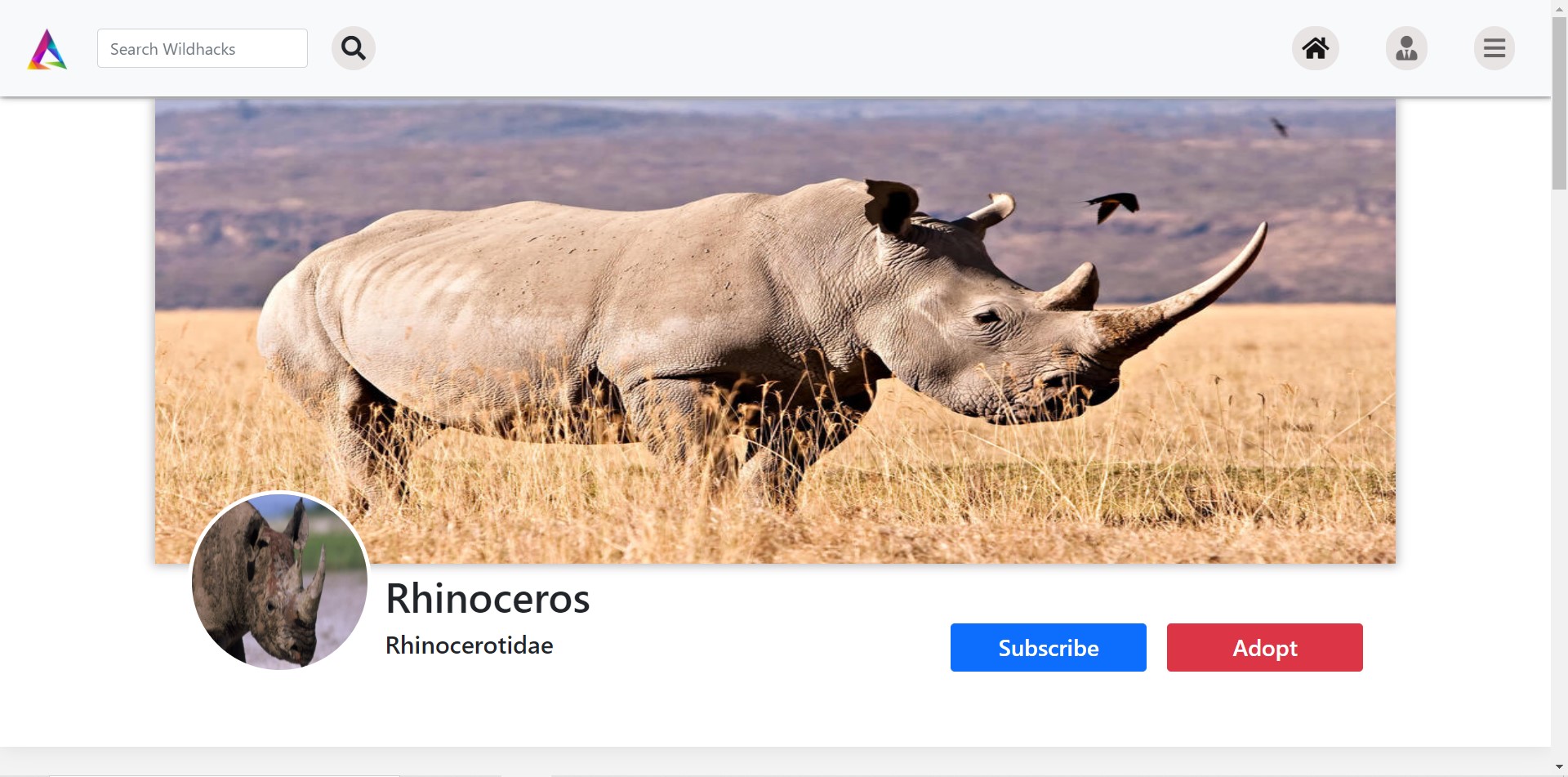Viewport: 1568px width, 777px height.
Task: Click the vertical scrollbar thumb
Action: click(x=1559, y=102)
